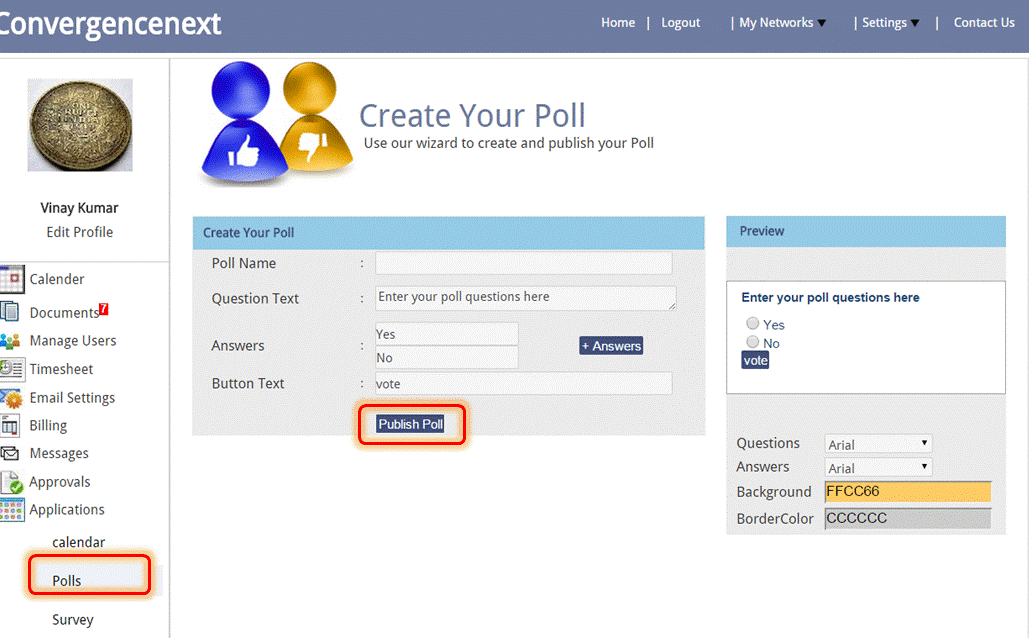Select the Billing icon in sidebar
This screenshot has width=1029, height=638.
click(10, 426)
